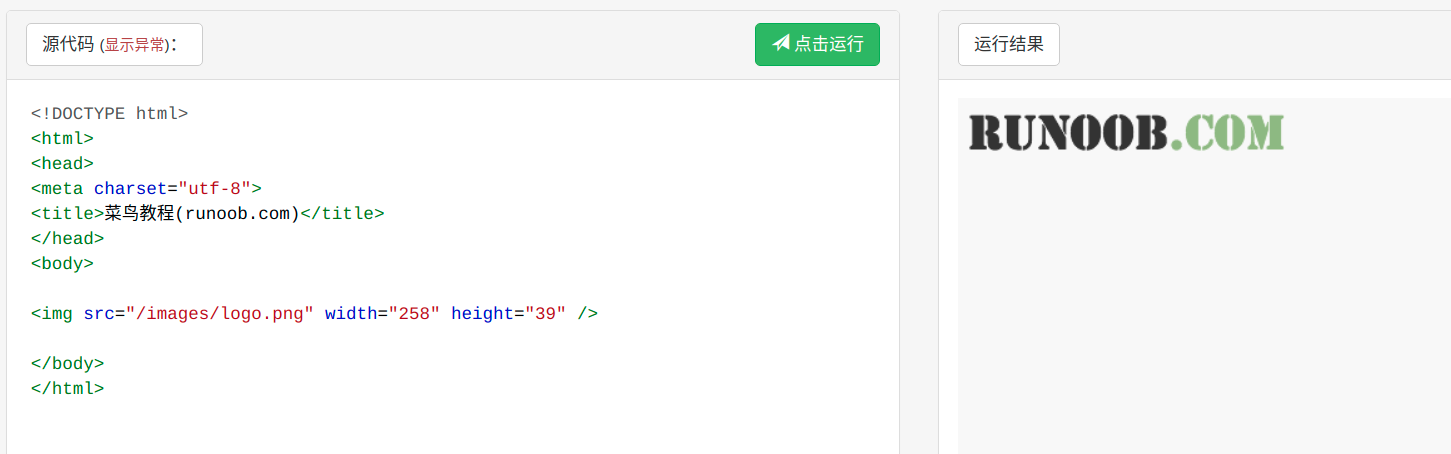
Task: Click the paper plane icon on run button
Action: pyautogui.click(x=781, y=44)
